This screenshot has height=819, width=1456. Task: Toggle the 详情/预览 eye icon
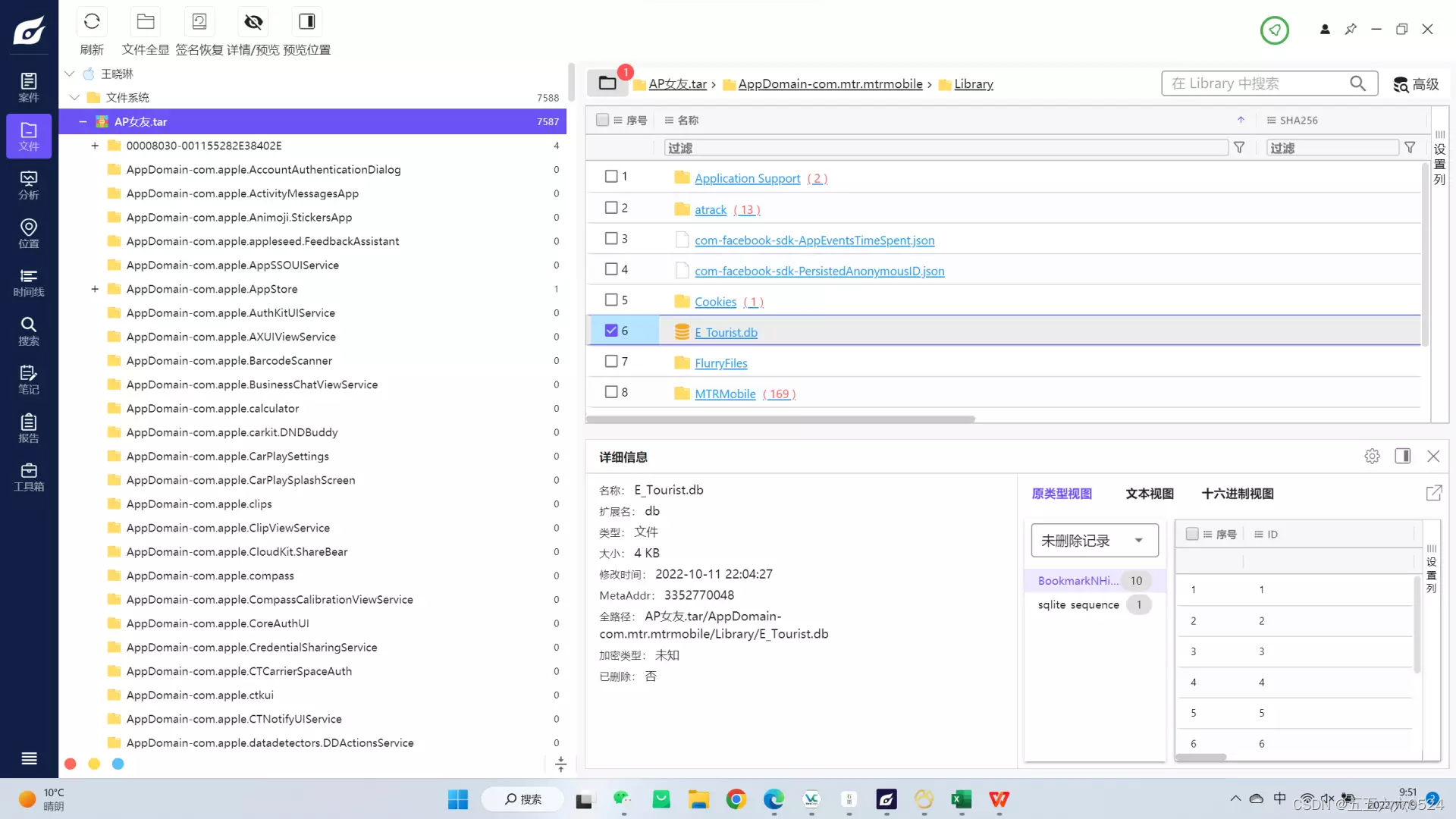(253, 22)
